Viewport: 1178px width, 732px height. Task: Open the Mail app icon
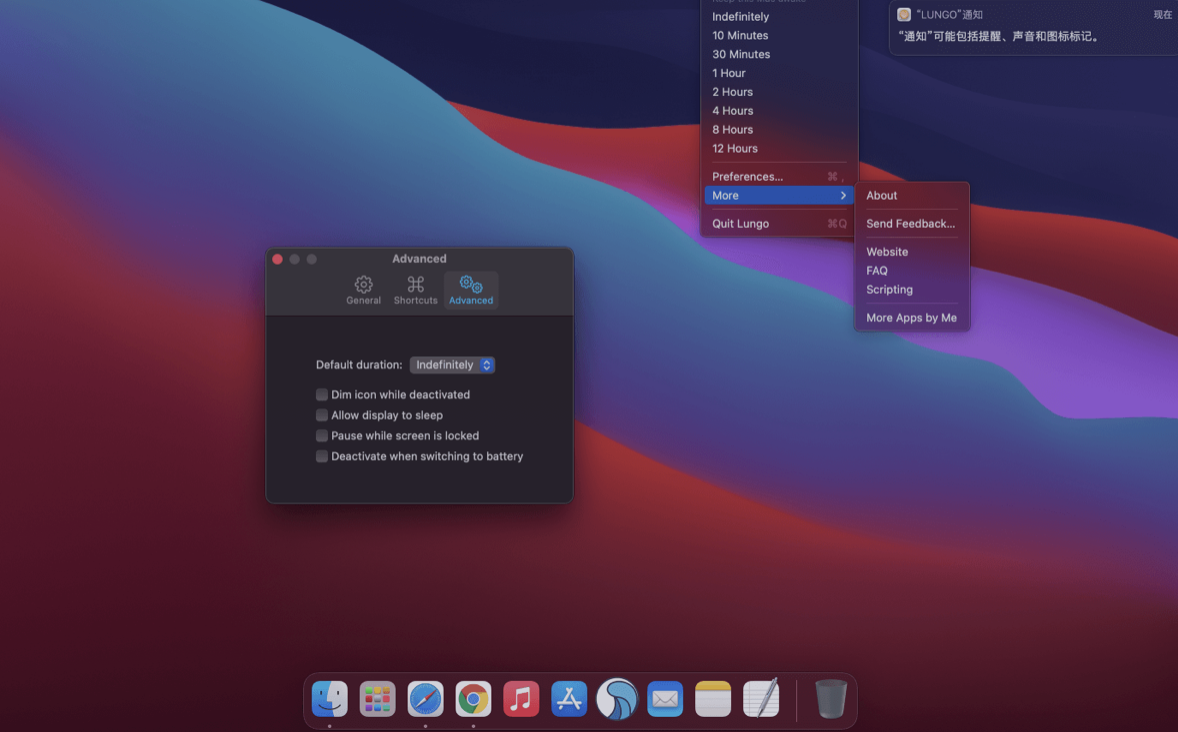[x=665, y=699]
